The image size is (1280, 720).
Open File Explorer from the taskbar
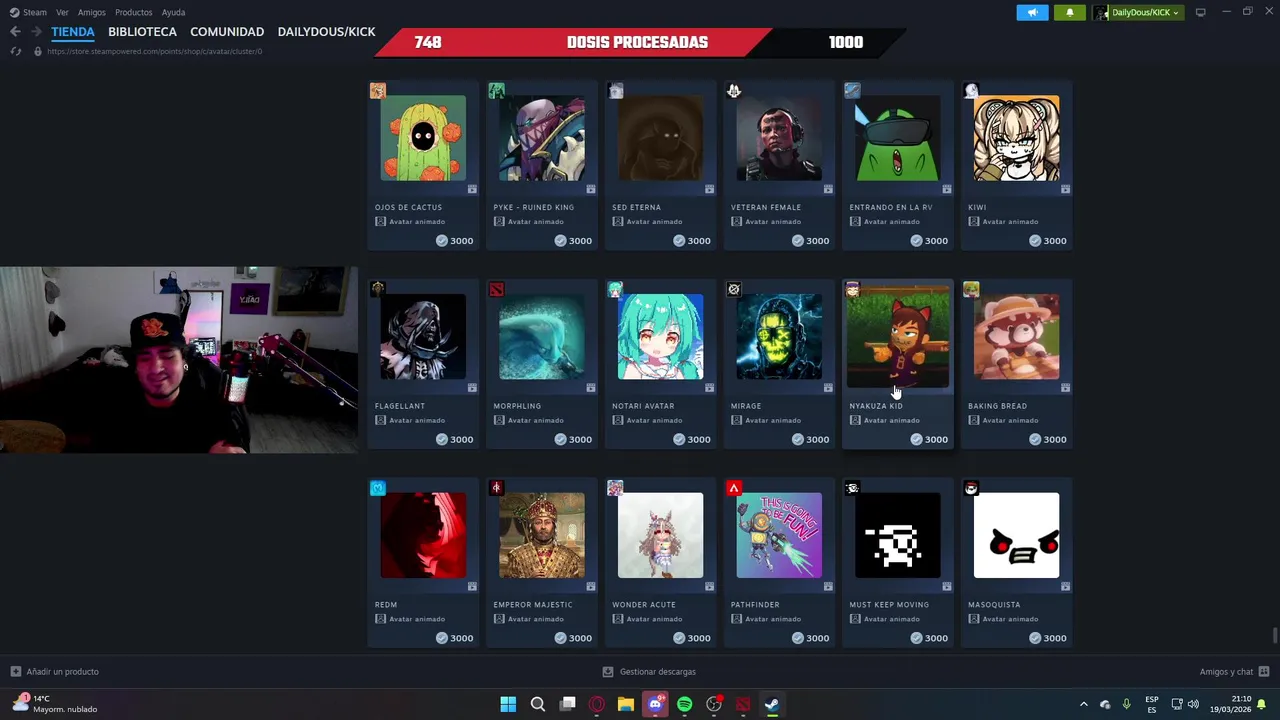(626, 704)
